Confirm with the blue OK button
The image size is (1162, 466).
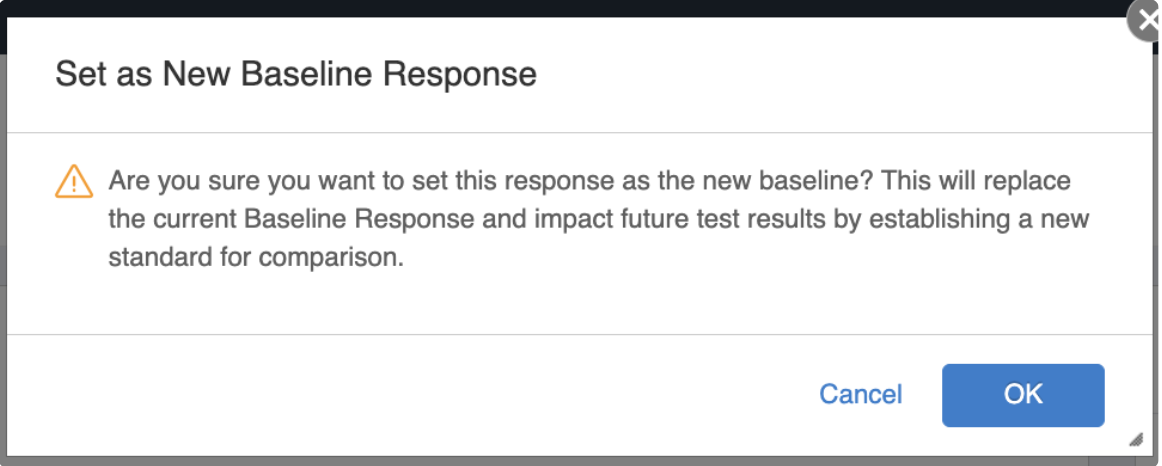click(1022, 395)
